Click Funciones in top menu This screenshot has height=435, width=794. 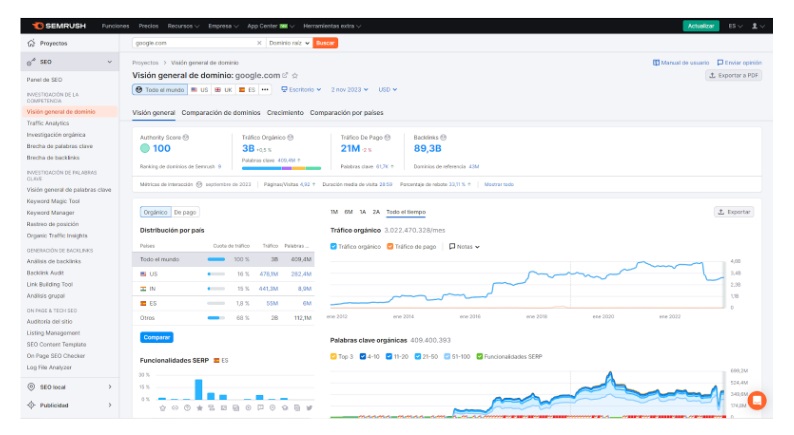click(x=115, y=26)
